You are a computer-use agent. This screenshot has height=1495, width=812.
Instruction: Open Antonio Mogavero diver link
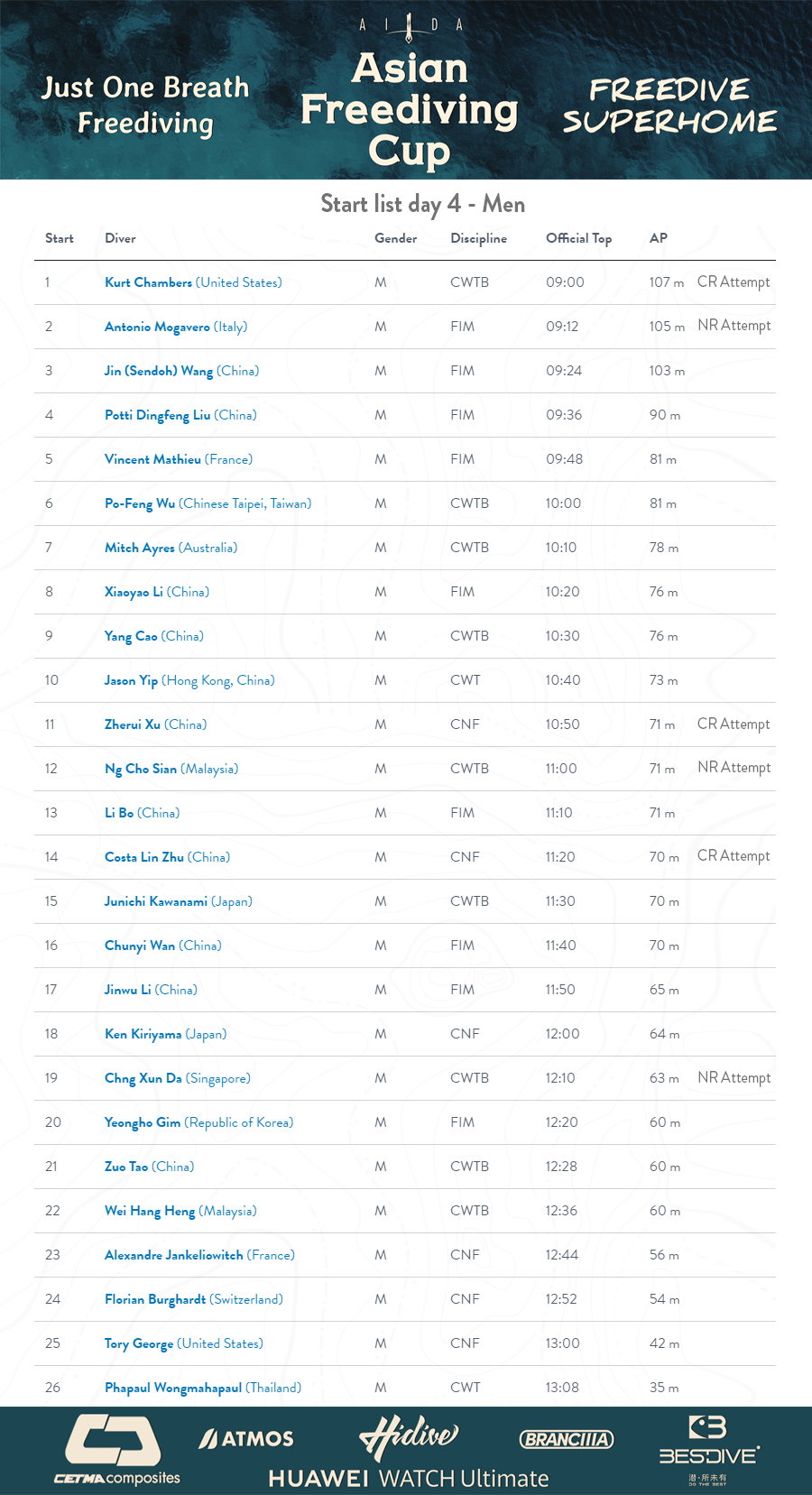click(x=157, y=327)
